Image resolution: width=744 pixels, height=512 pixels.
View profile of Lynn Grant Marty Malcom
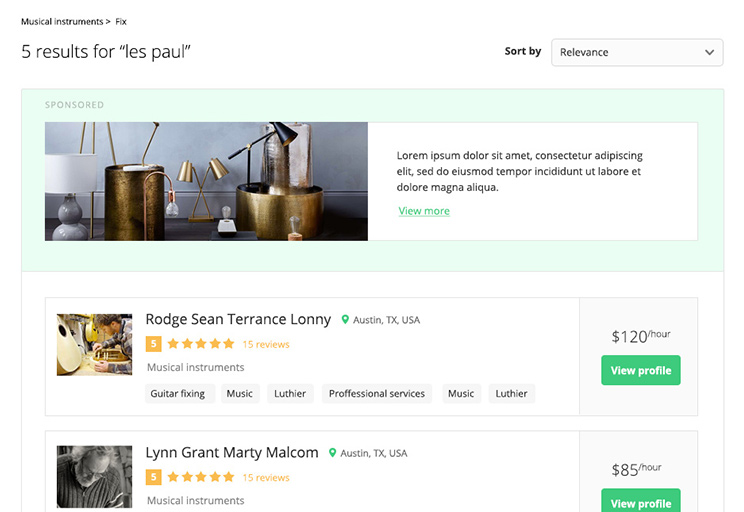pyautogui.click(x=641, y=501)
